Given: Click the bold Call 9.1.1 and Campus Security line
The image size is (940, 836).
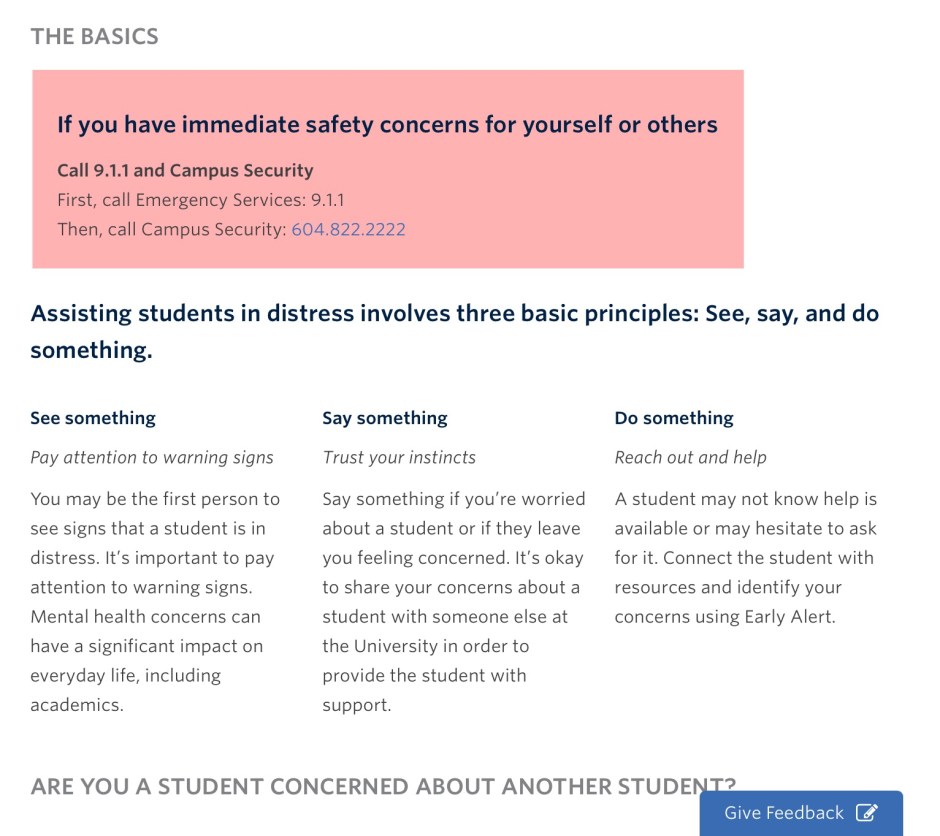Looking at the screenshot, I should pyautogui.click(x=185, y=170).
